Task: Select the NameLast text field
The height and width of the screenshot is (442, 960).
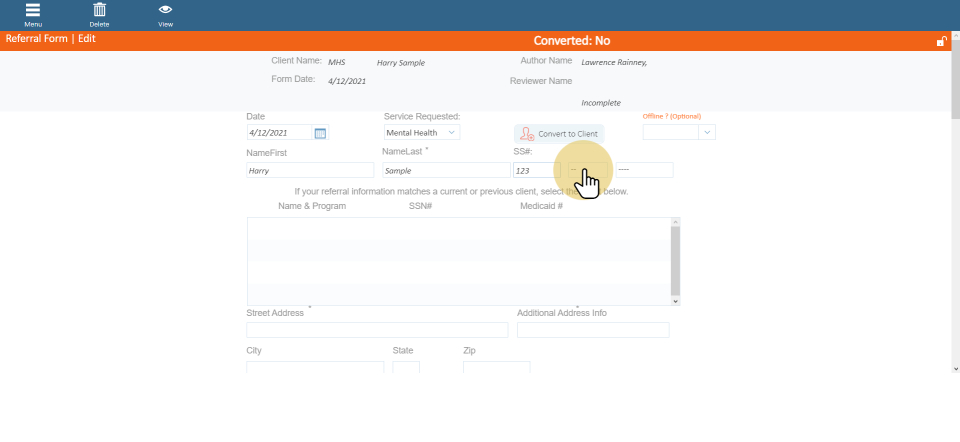Action: [x=445, y=171]
